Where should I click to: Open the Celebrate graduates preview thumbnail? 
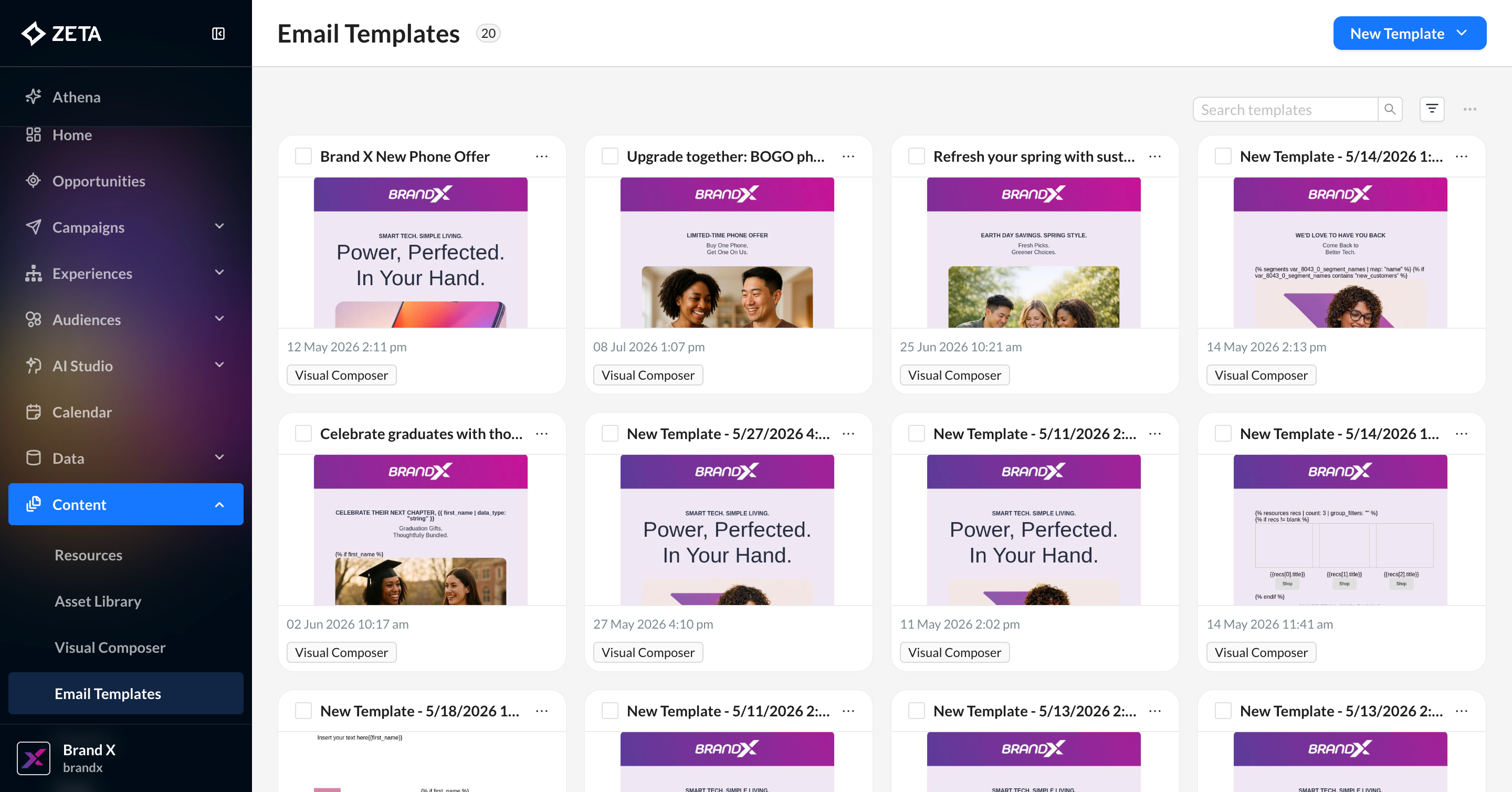(x=420, y=529)
